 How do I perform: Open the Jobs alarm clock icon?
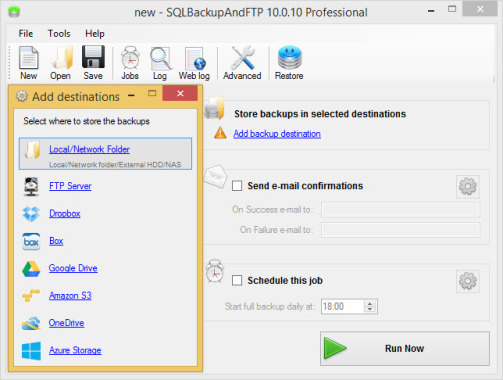pyautogui.click(x=130, y=58)
